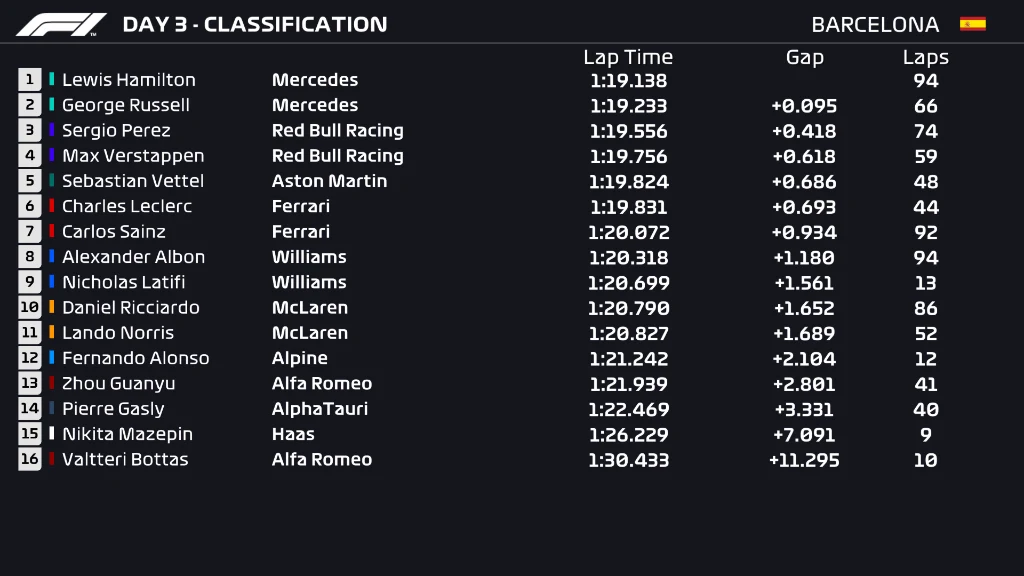Click position 16 number badge
1024x576 pixels.
[x=29, y=460]
